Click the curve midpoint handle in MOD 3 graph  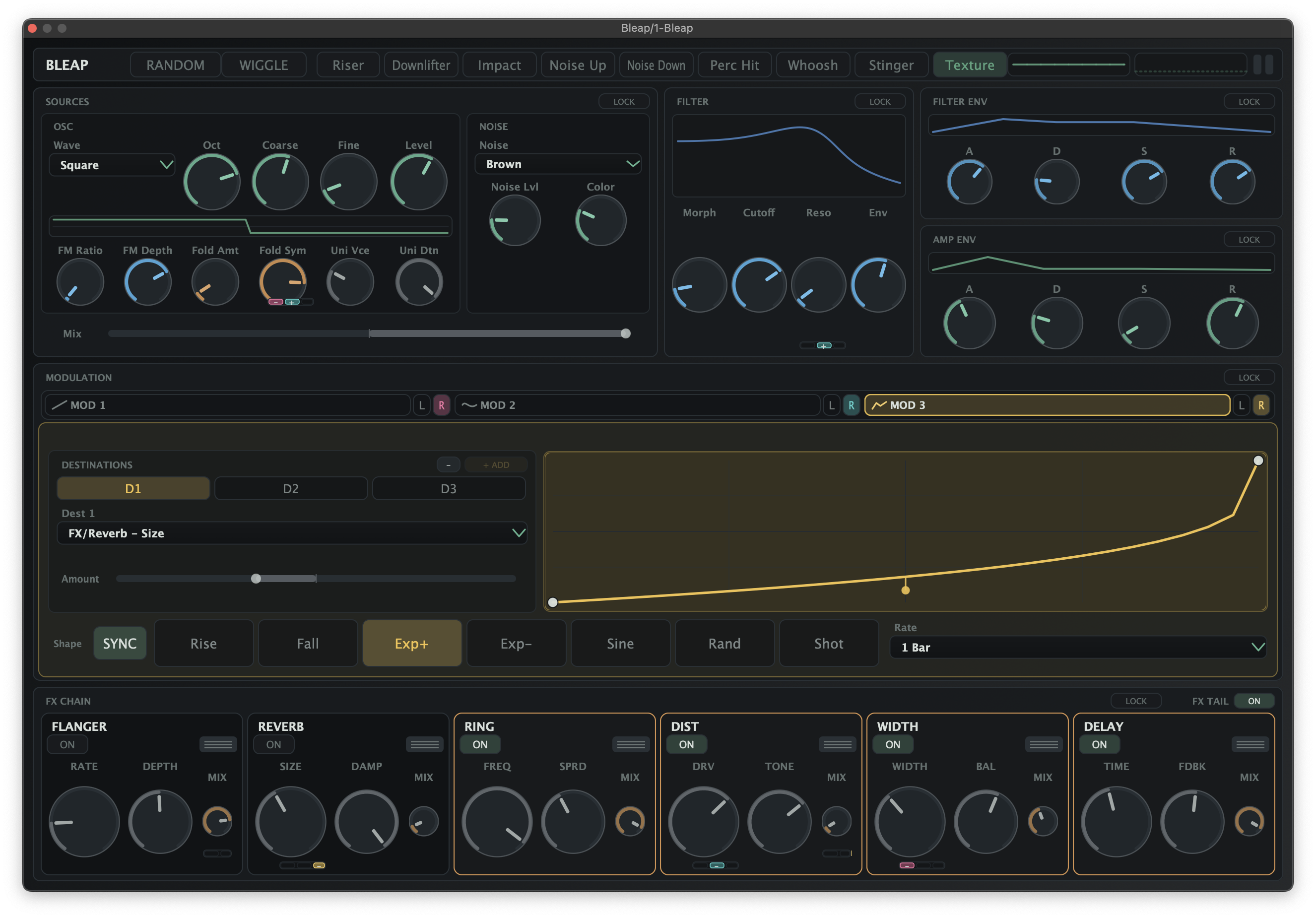[906, 590]
